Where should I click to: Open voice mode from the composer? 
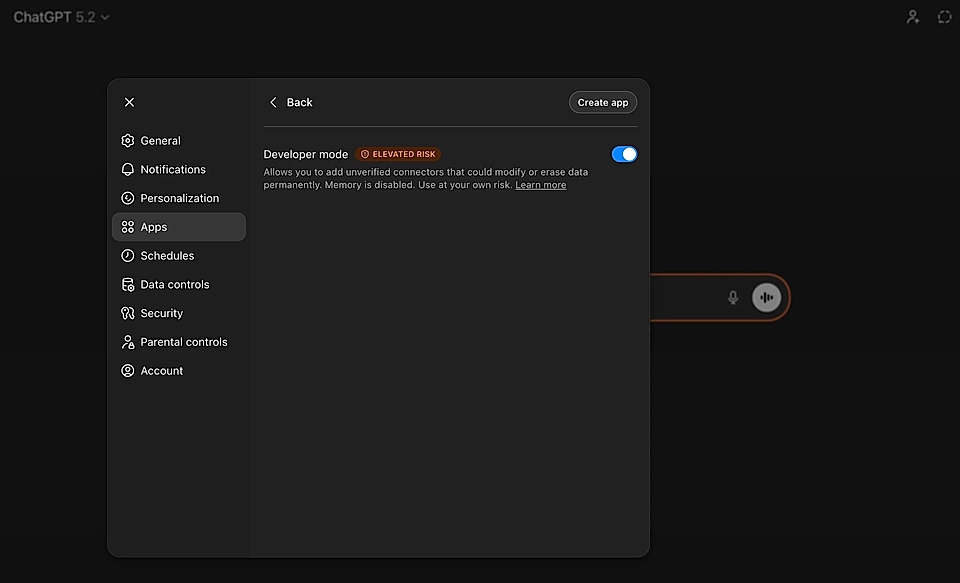pyautogui.click(x=766, y=297)
